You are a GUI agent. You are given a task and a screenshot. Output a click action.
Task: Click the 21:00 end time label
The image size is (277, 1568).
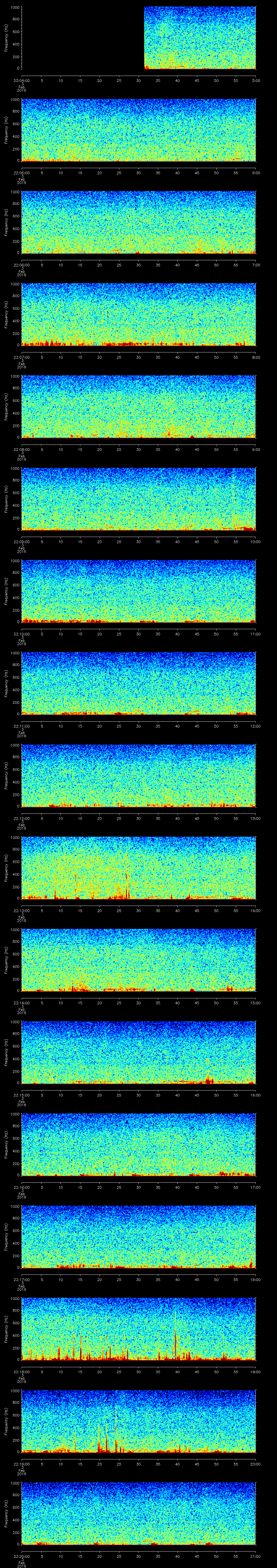click(256, 1556)
